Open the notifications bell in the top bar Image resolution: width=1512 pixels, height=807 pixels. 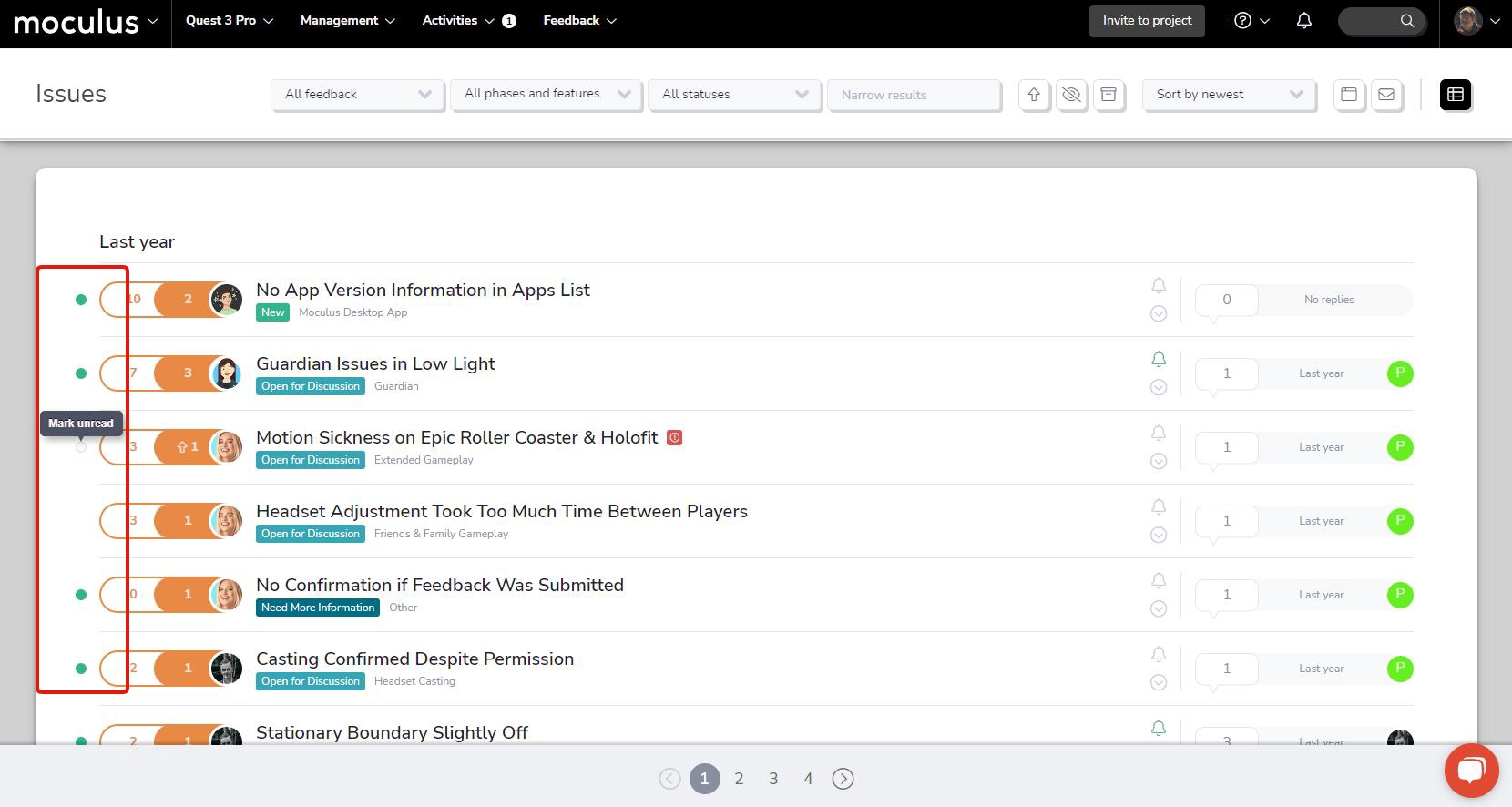(x=1303, y=21)
